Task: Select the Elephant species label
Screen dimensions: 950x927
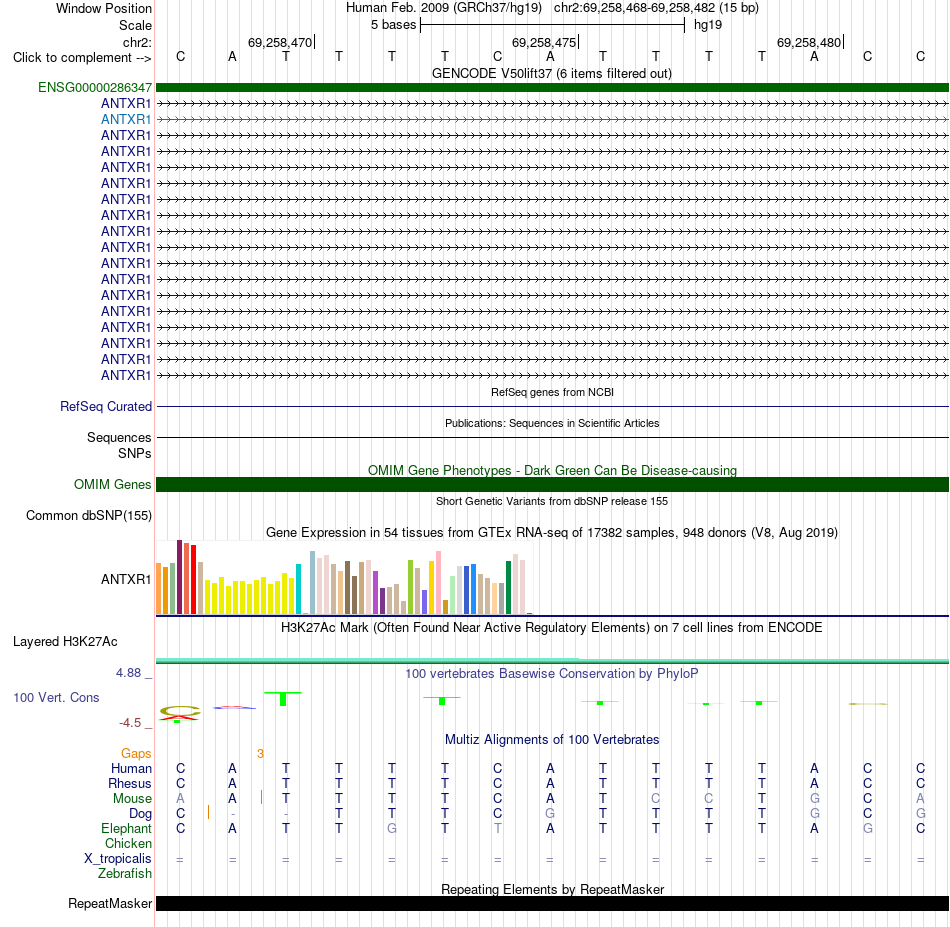Action: tap(127, 828)
